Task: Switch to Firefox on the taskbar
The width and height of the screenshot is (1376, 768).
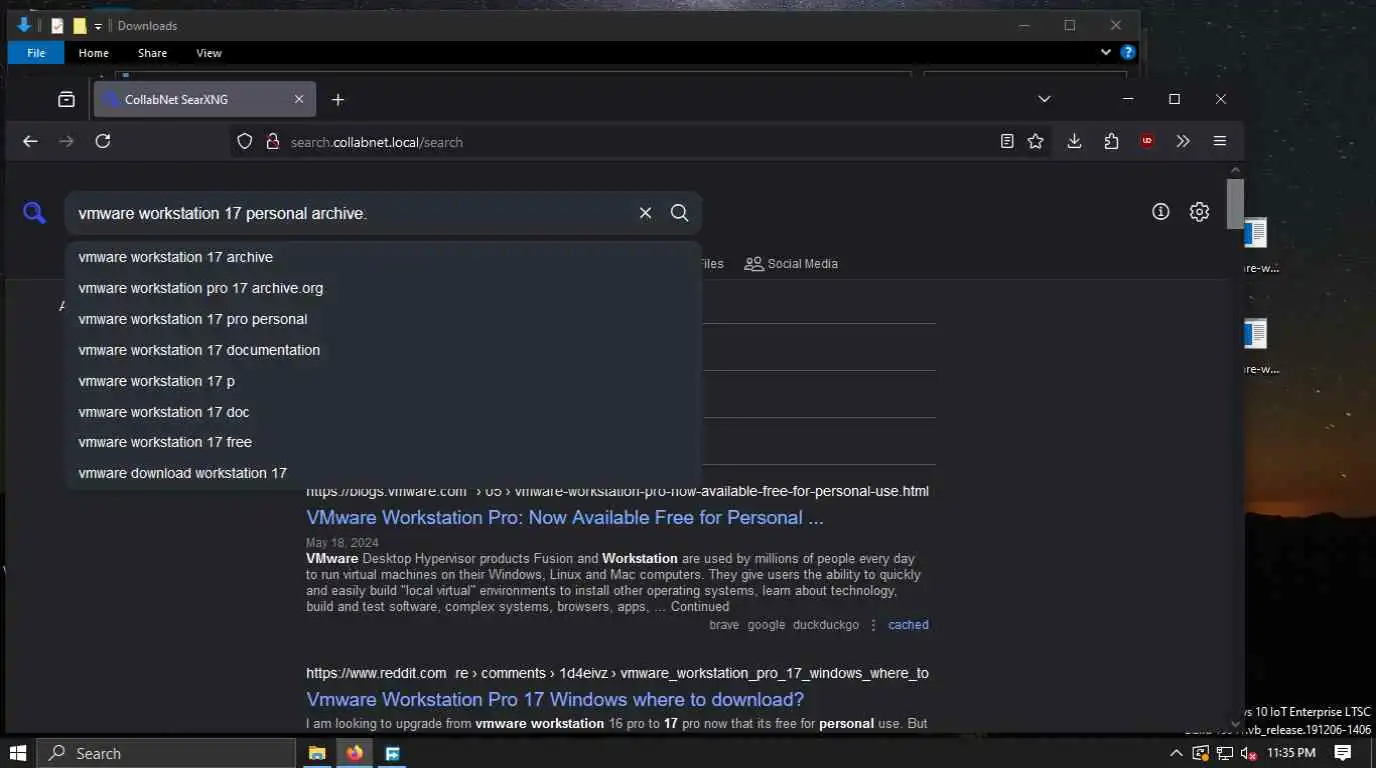Action: (x=354, y=753)
